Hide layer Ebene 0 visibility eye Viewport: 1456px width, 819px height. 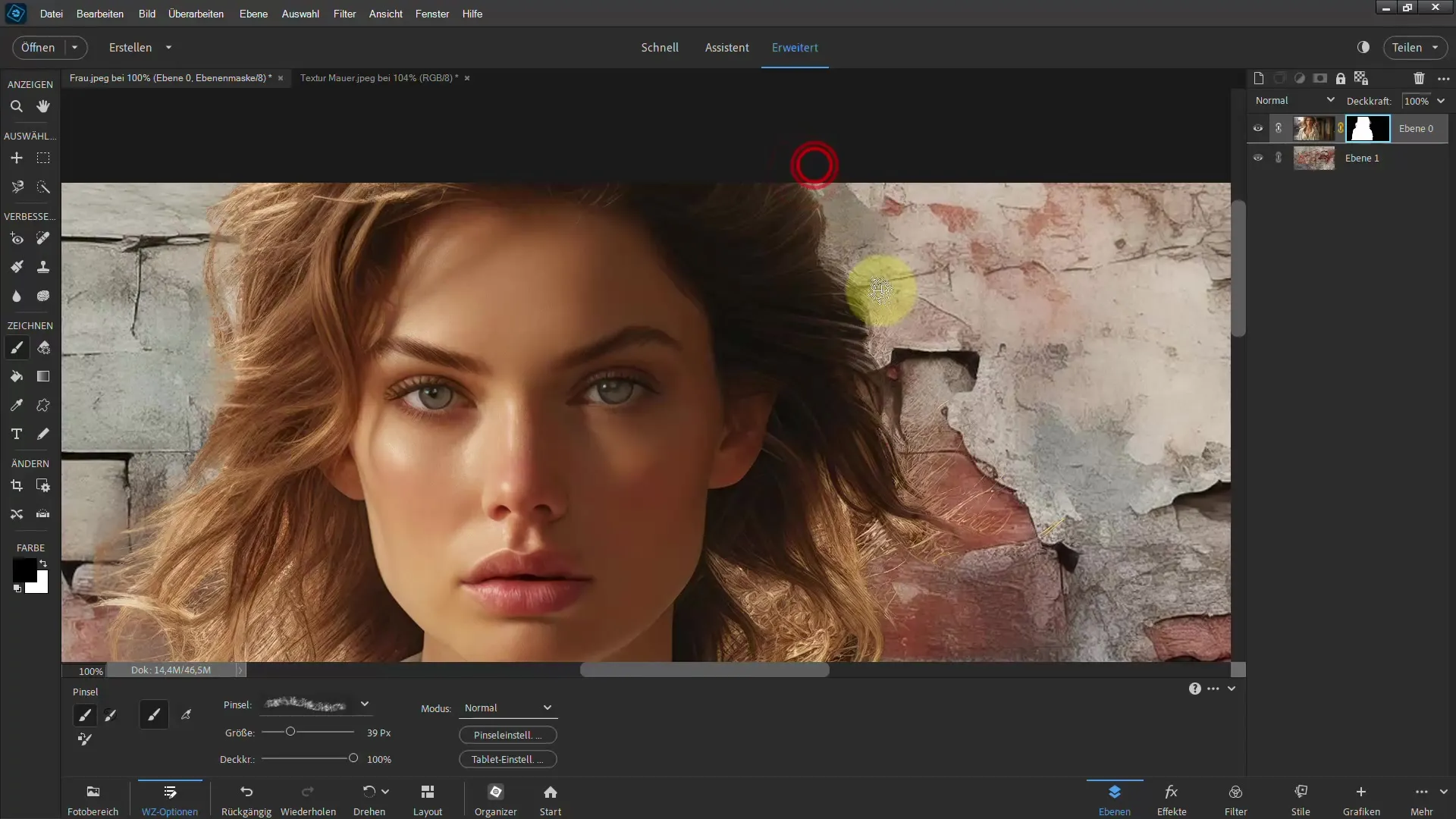point(1258,128)
